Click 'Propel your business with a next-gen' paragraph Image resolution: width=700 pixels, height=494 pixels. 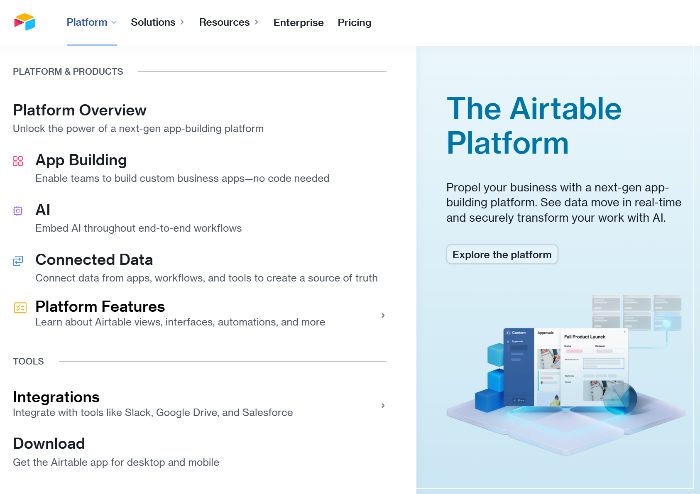(563, 203)
